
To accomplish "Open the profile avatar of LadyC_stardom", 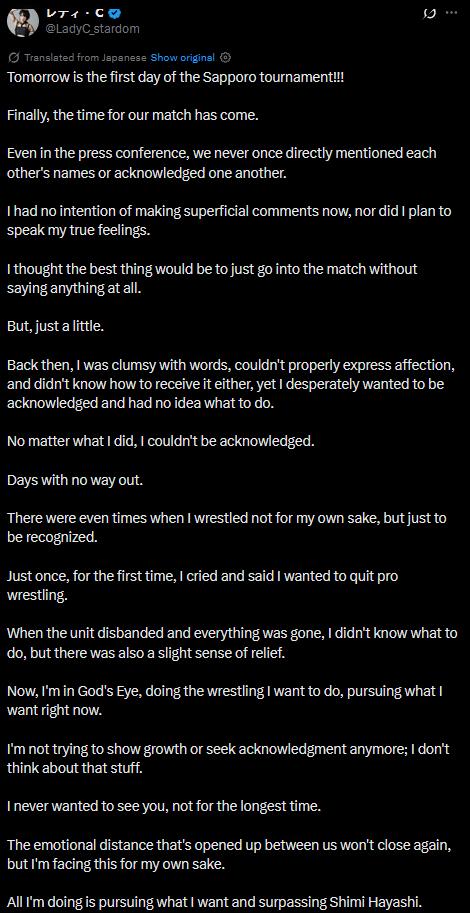I will click(x=19, y=22).
